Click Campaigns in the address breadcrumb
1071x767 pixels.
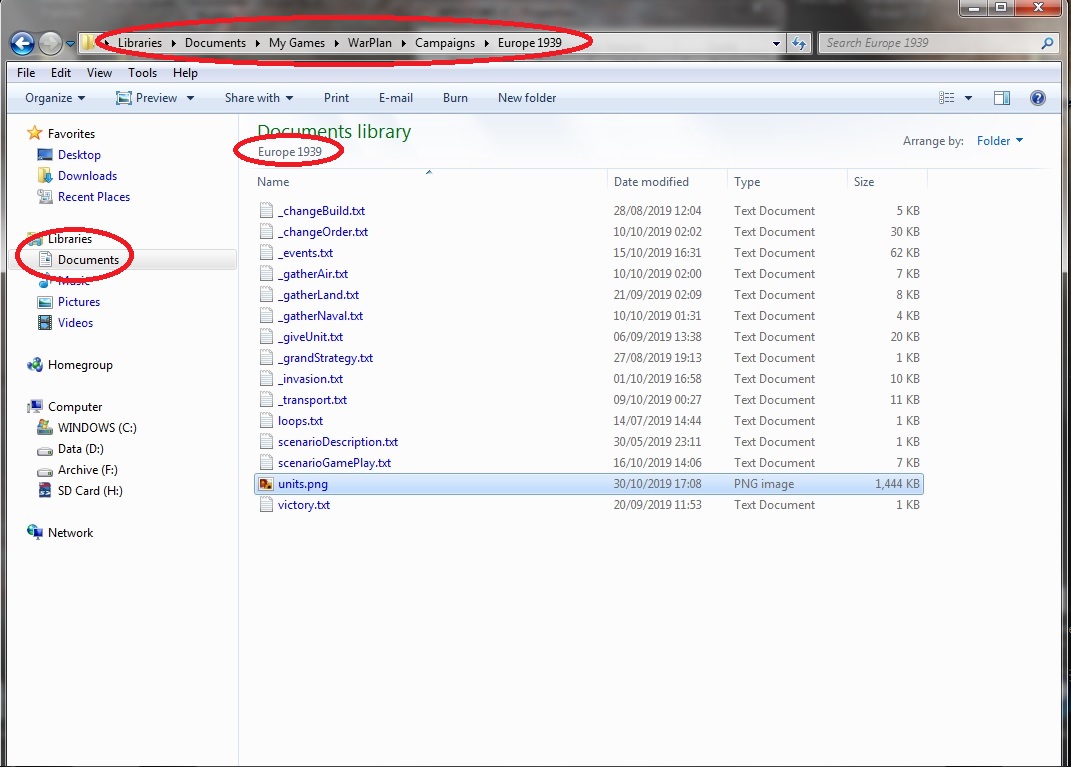click(445, 43)
